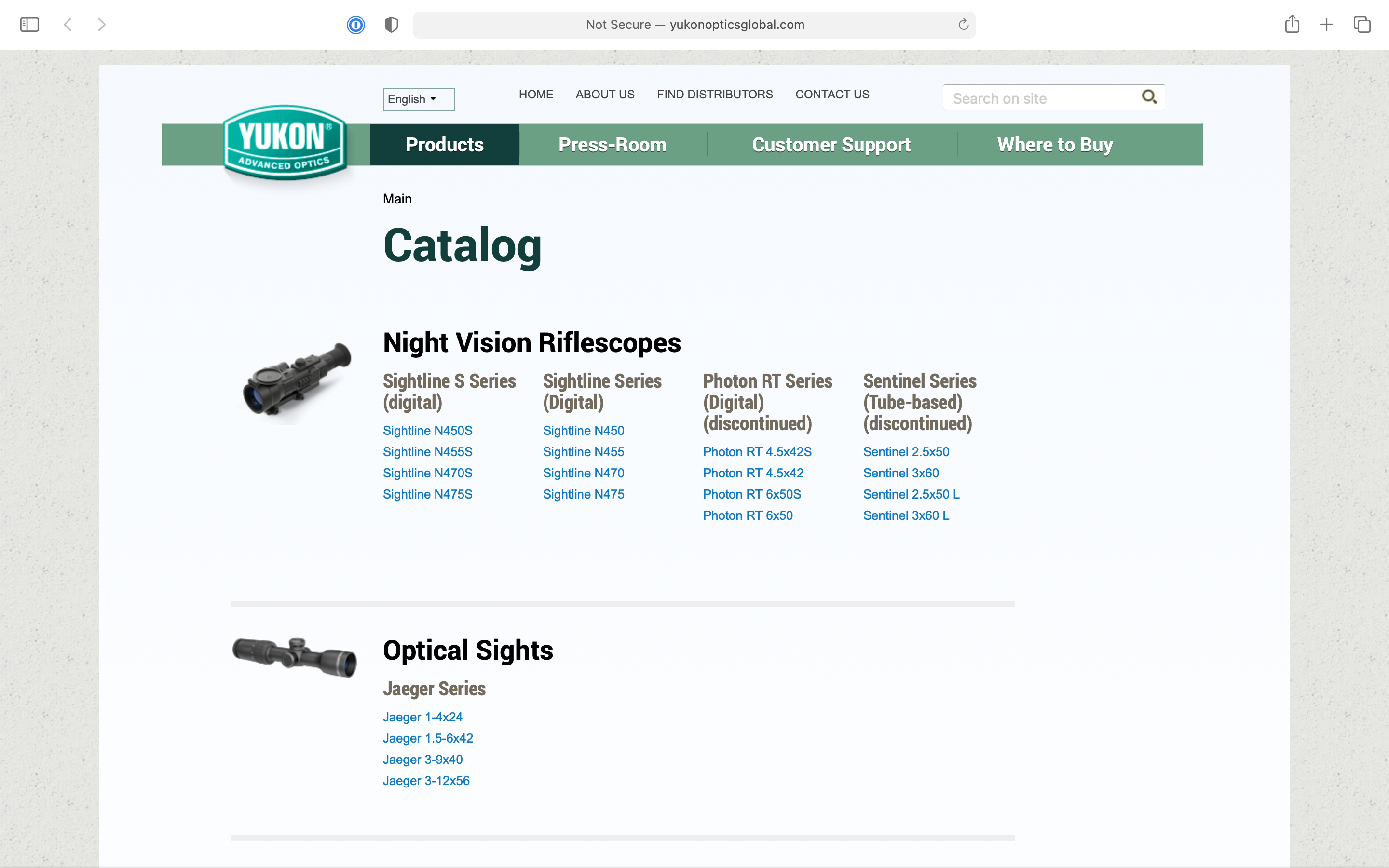Screen dimensions: 1389x868
Task: Show the Safari sidebar
Action: (x=29, y=25)
